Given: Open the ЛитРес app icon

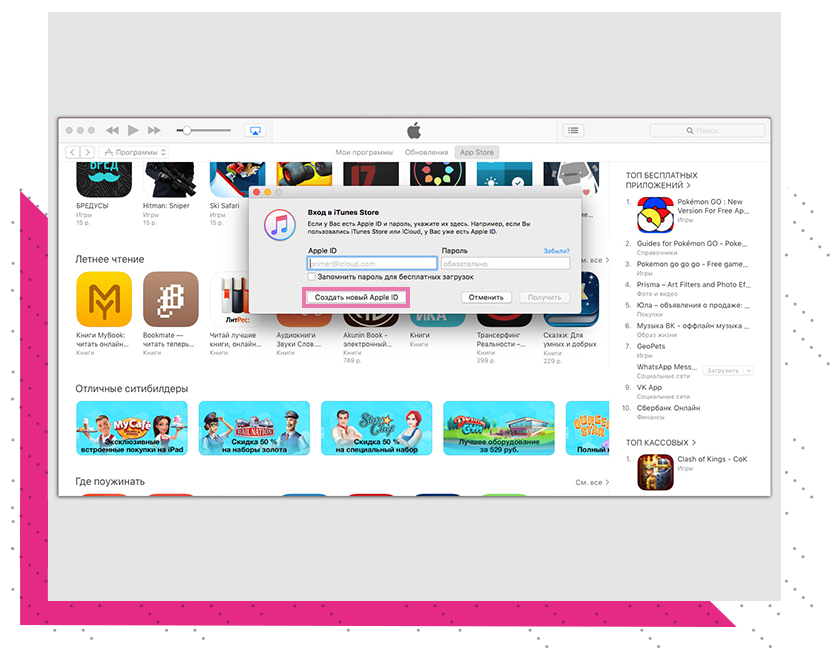Looking at the screenshot, I should (230, 299).
